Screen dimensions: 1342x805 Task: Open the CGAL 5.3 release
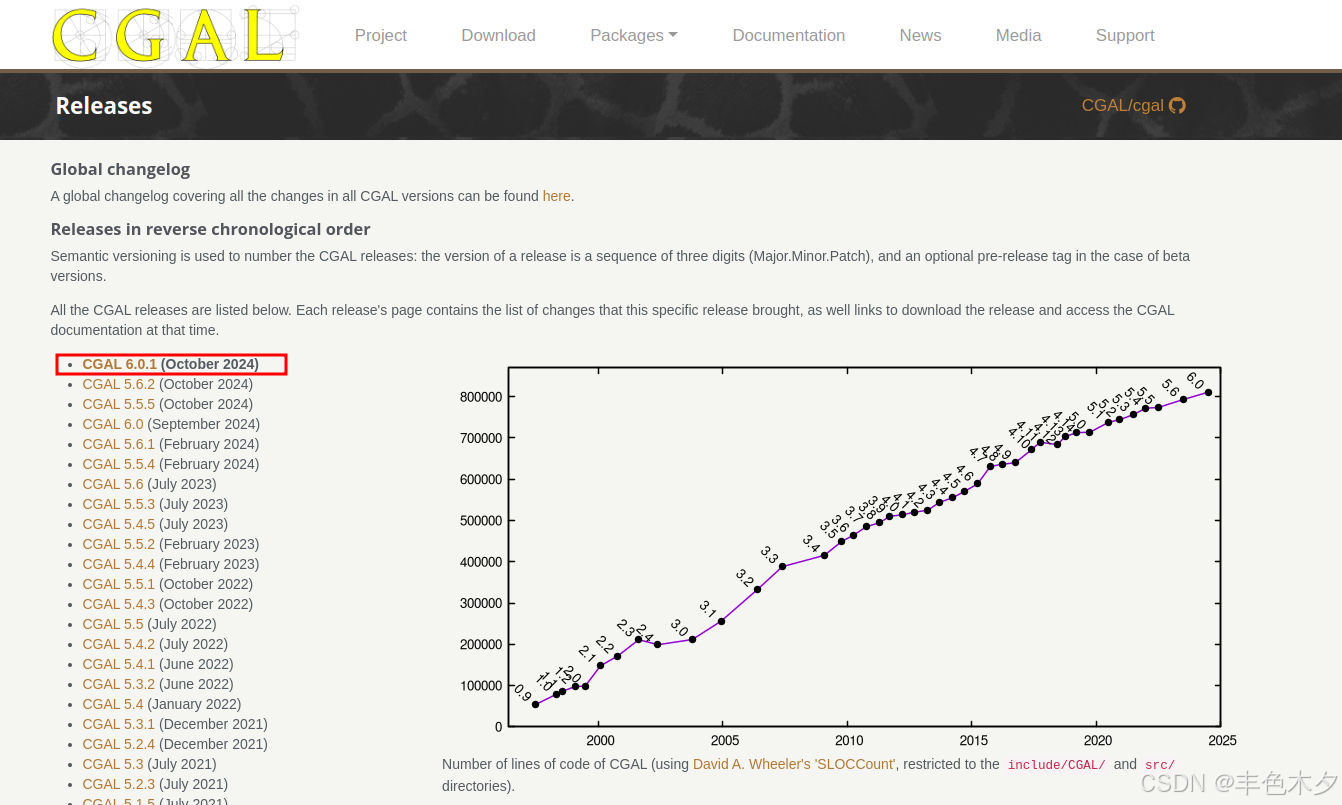[x=113, y=764]
